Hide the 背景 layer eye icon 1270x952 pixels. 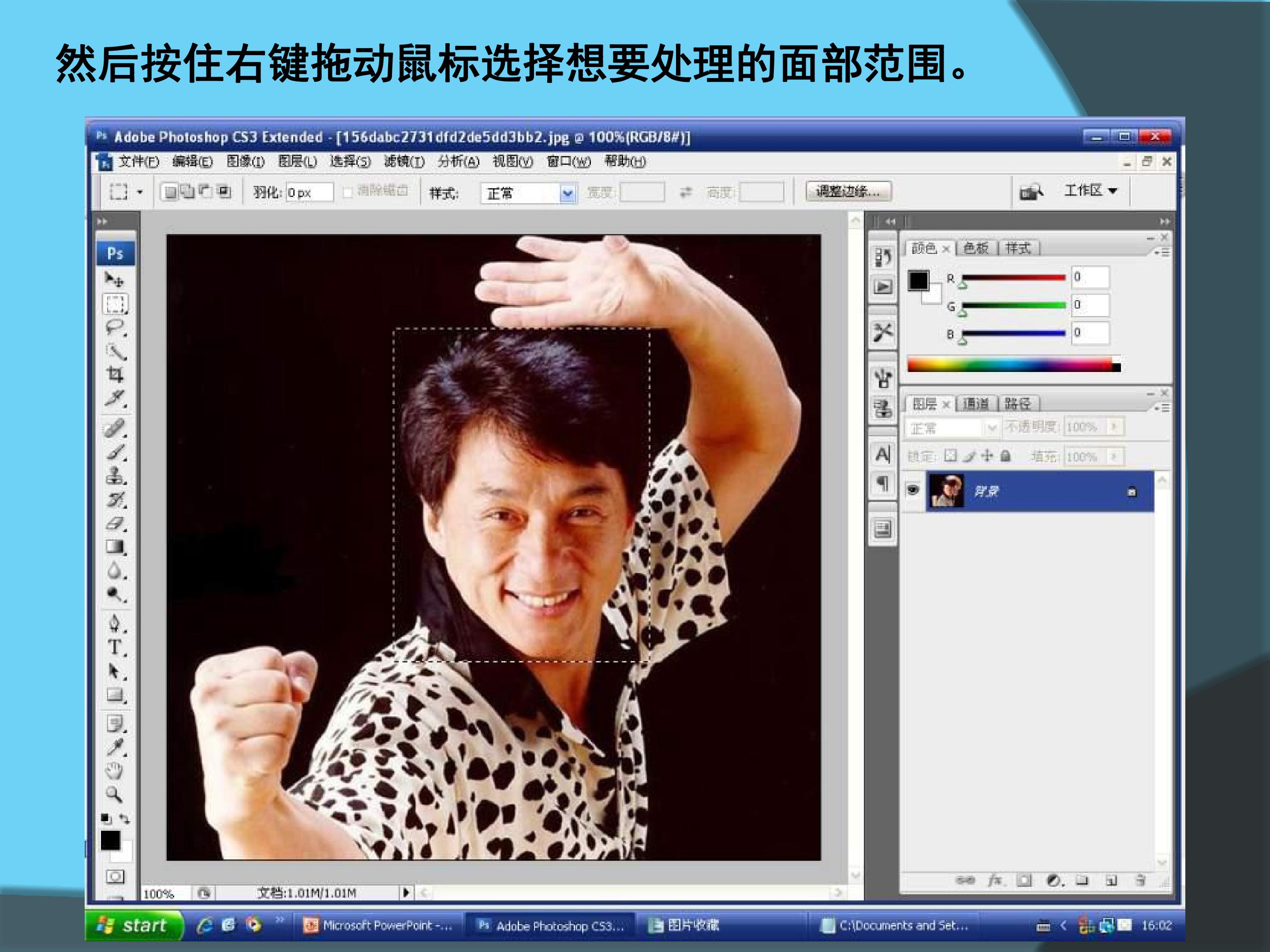(x=912, y=490)
